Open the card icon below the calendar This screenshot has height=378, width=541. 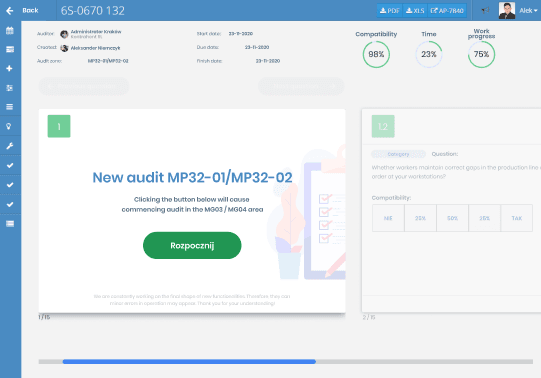pos(10,49)
